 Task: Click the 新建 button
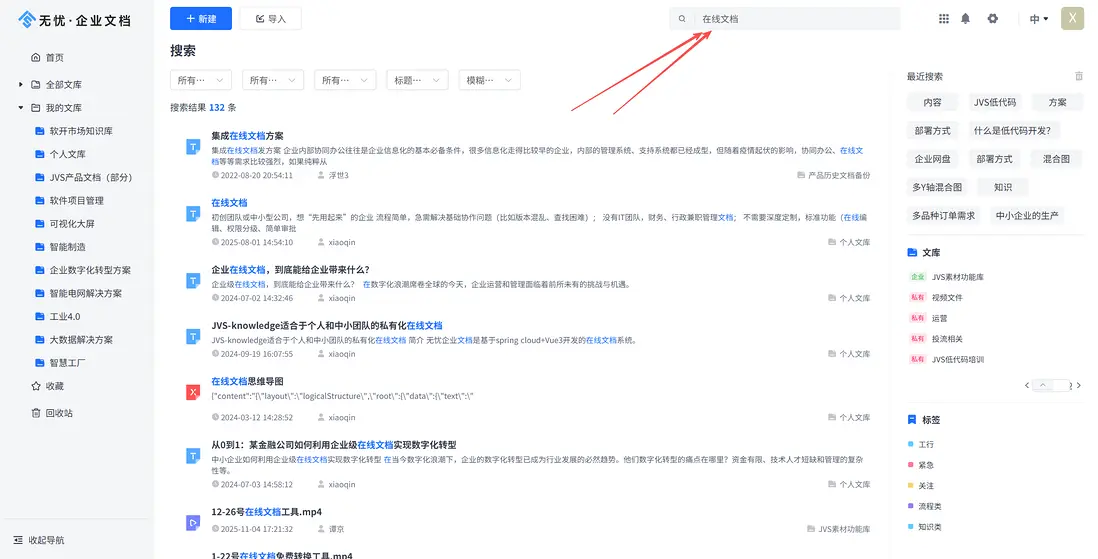click(200, 18)
